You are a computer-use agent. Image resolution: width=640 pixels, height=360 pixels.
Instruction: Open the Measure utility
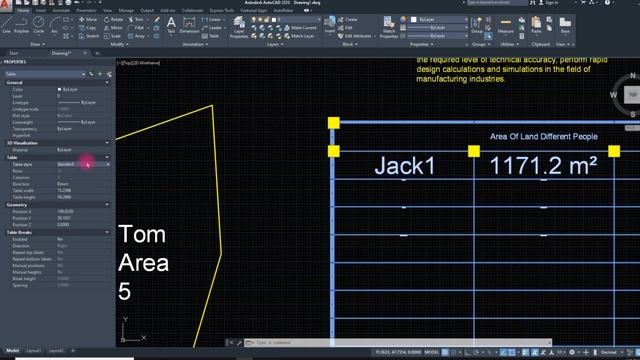505,25
